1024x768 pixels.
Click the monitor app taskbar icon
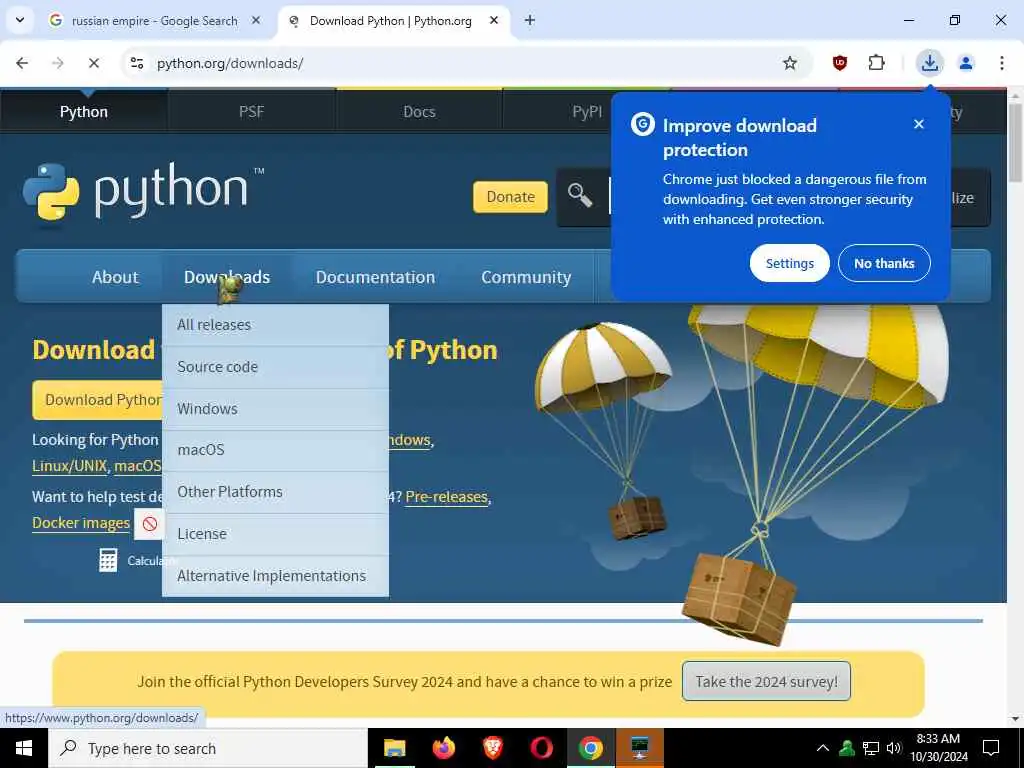coord(639,748)
